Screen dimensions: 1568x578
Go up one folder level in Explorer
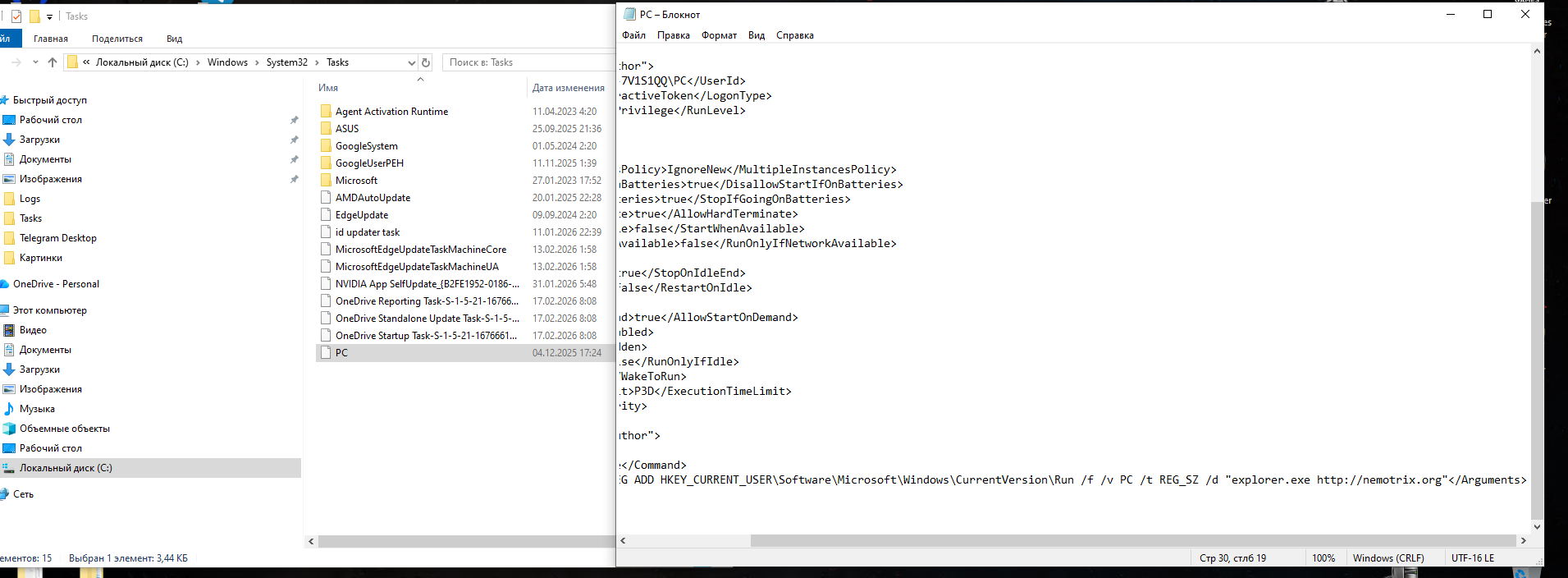click(53, 62)
